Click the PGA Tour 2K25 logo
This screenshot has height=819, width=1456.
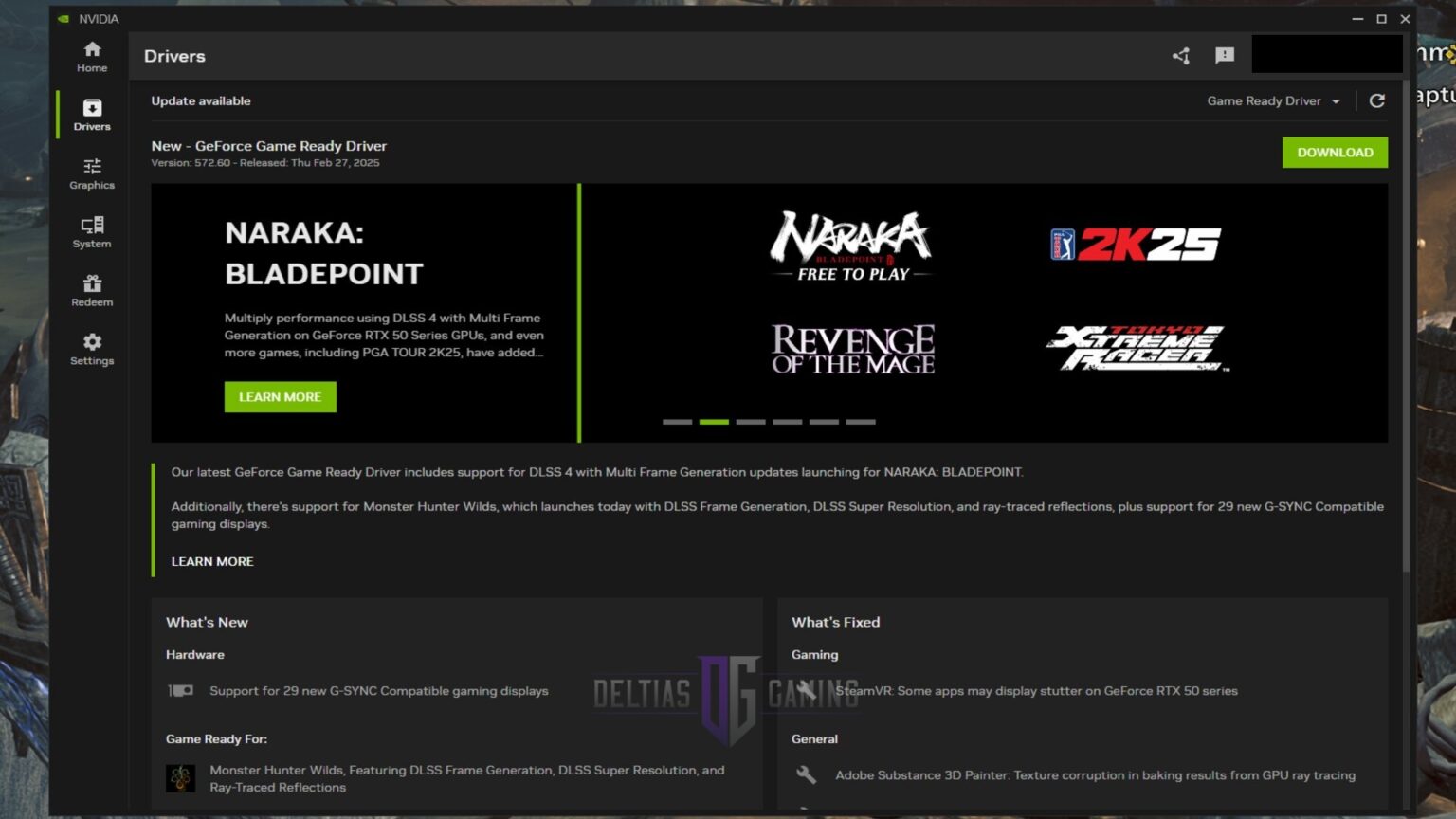(x=1136, y=245)
